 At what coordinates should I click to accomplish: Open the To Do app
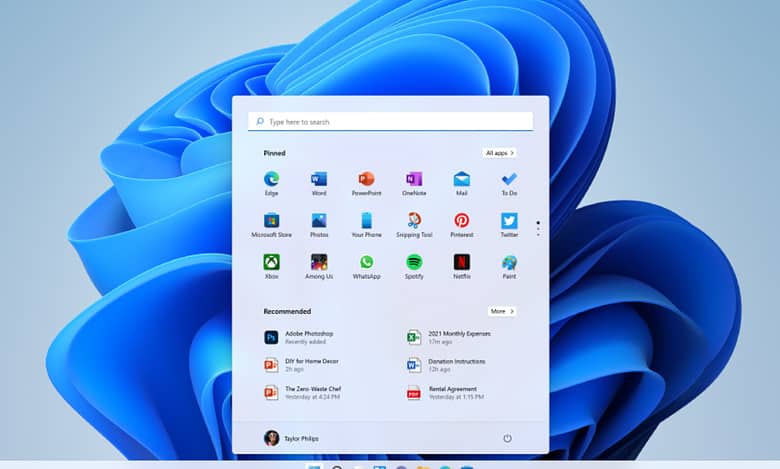click(x=509, y=183)
